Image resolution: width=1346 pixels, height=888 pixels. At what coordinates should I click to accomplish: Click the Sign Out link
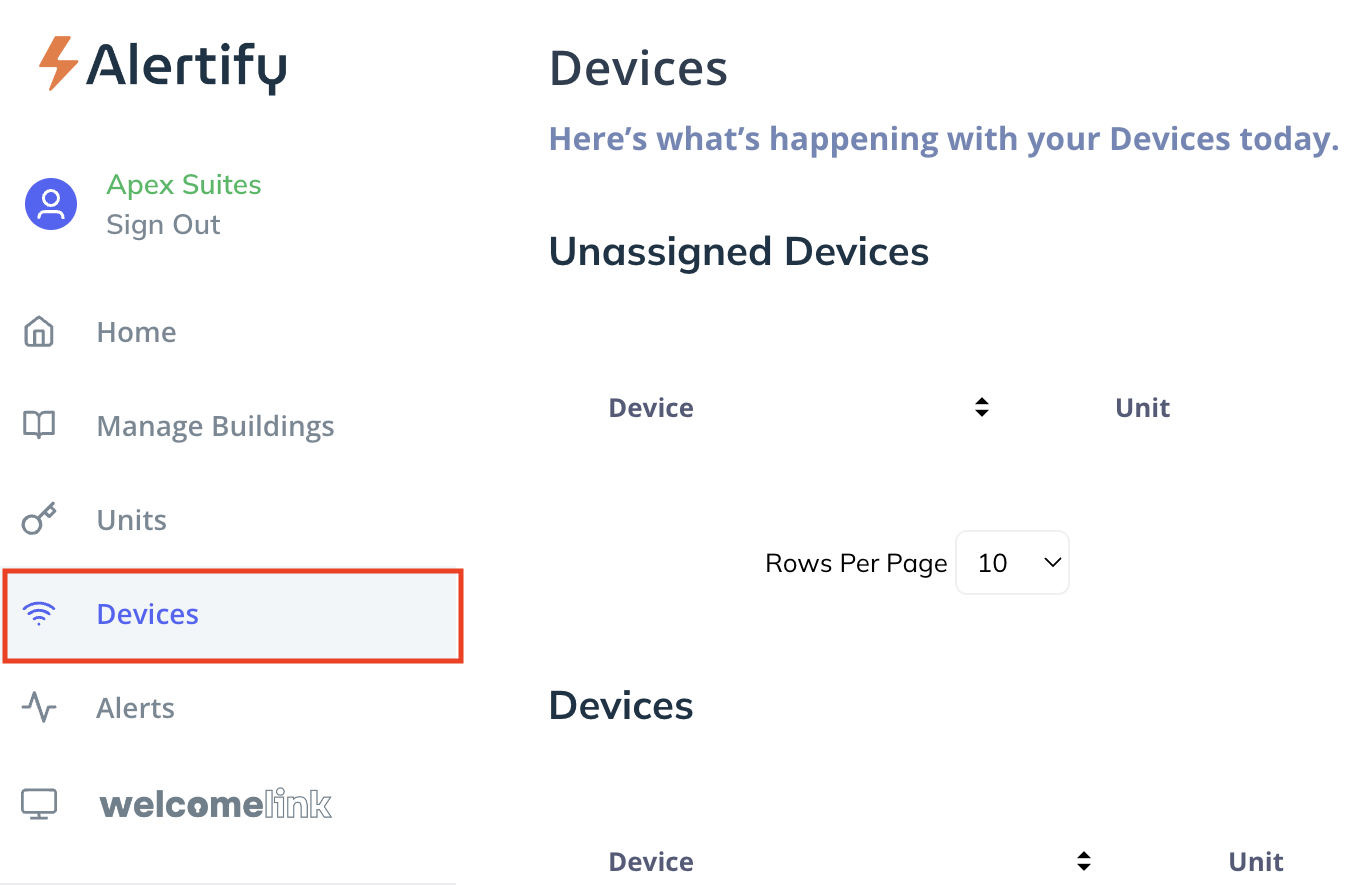(x=163, y=225)
